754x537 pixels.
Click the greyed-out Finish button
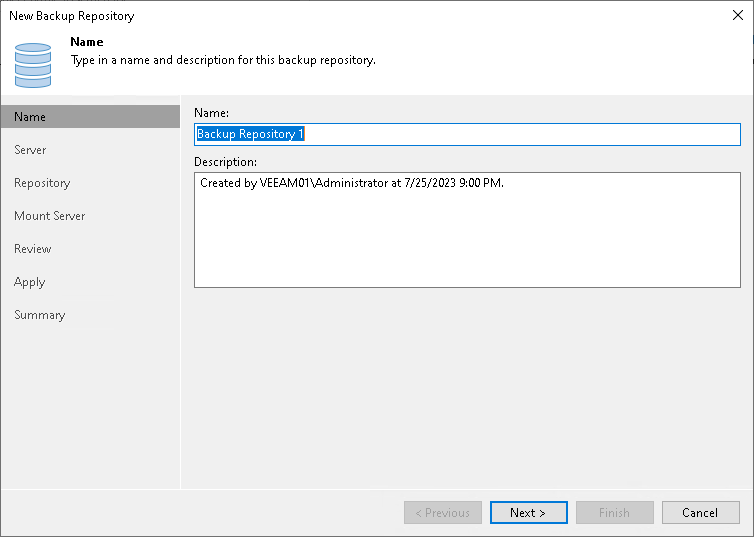pos(614,513)
